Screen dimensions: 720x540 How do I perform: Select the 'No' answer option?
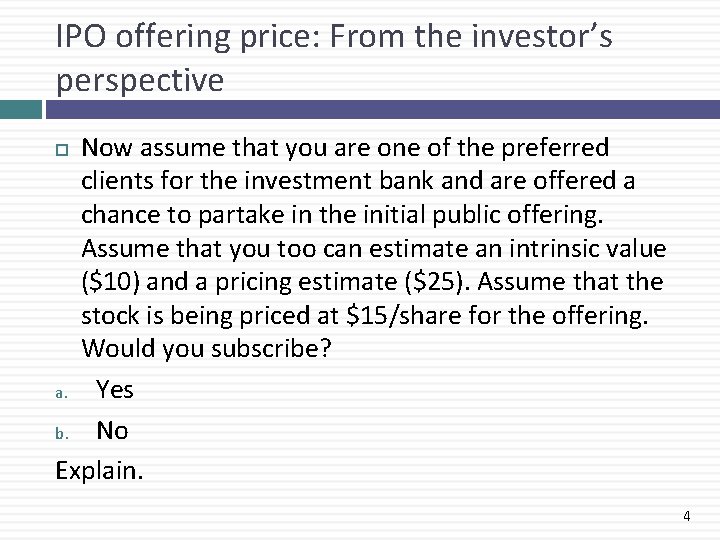point(112,430)
